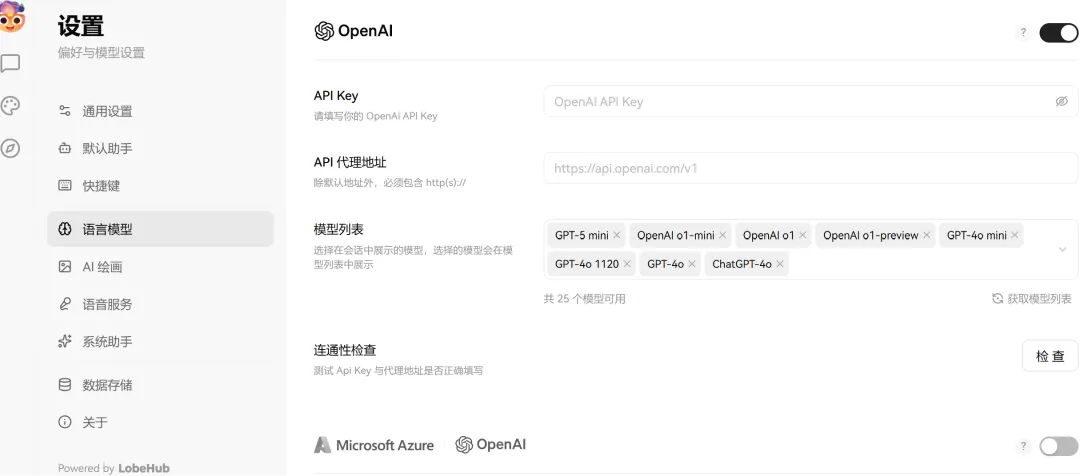
Task: Select the 语言模型 menu item
Action: (160, 229)
